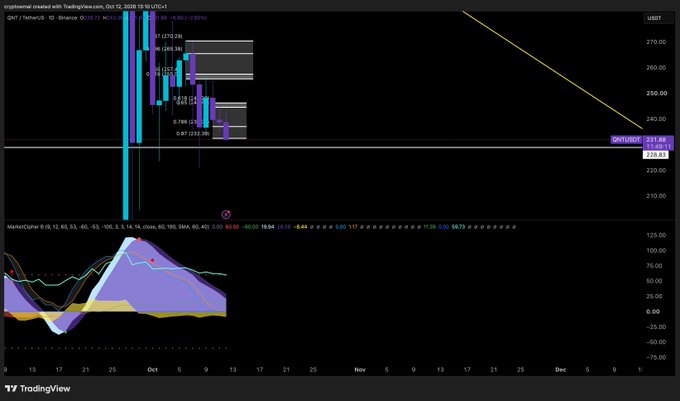Screen dimensions: 680x401
Task: Click the 11:49:11 candle countdown timer
Action: (658, 147)
